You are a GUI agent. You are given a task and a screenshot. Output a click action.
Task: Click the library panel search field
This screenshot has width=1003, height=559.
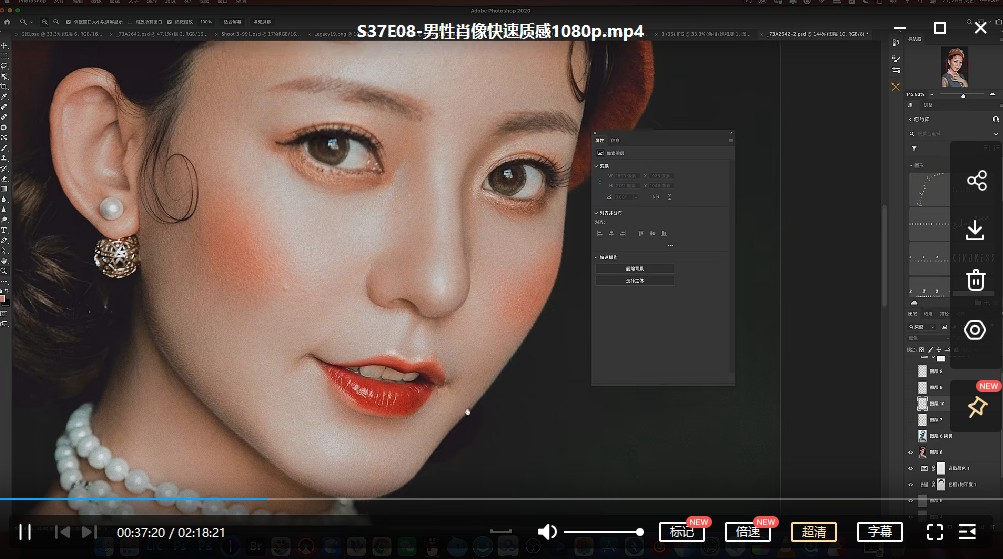[x=953, y=134]
